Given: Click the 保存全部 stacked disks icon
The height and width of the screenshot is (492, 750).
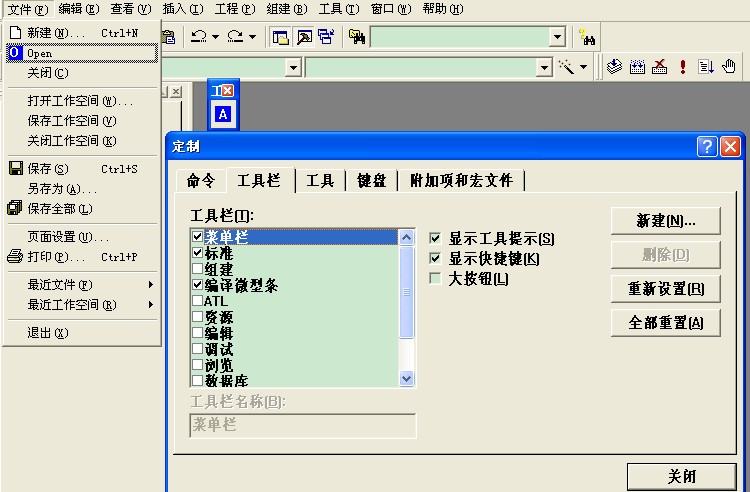Looking at the screenshot, I should 15,208.
